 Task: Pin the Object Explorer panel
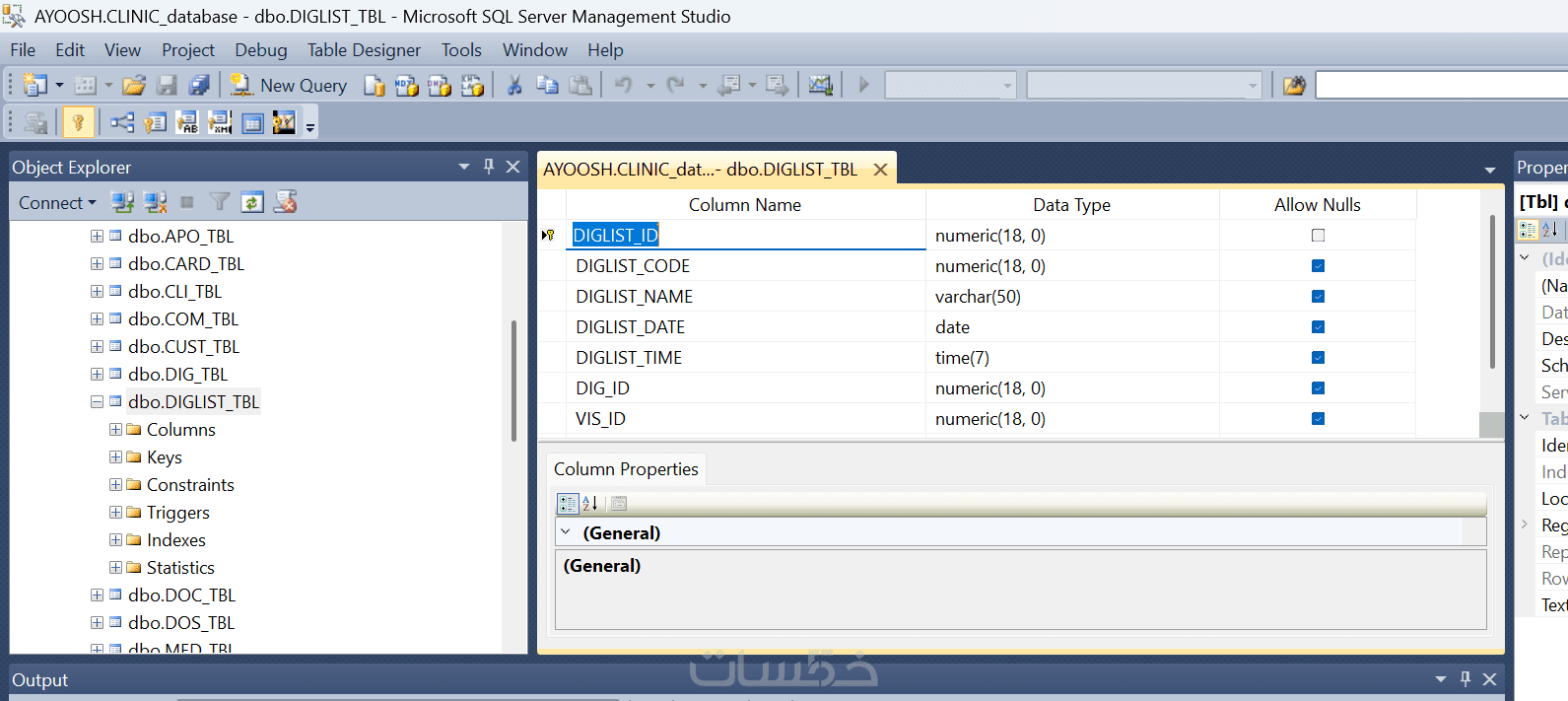489,167
